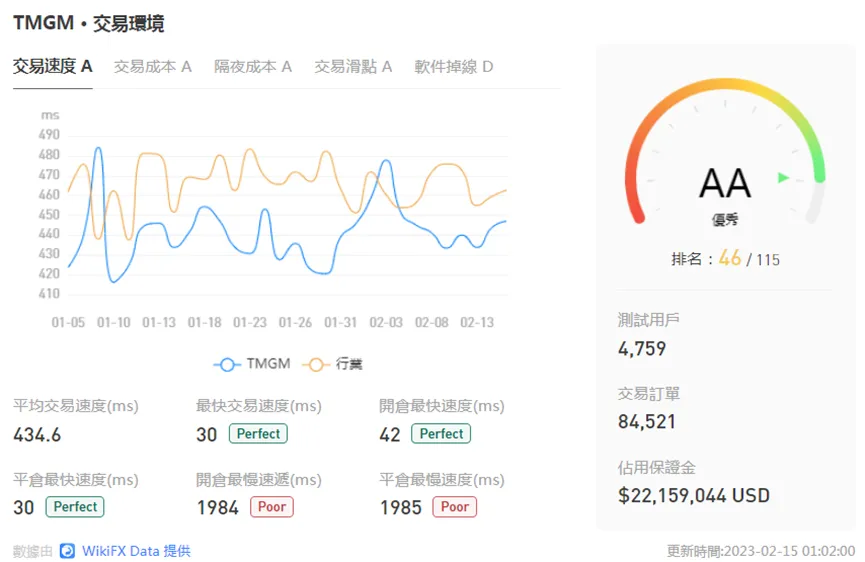The width and height of the screenshot is (865, 562).
Task: Click the Perfect badge beside 最快交易速度 30
Action: tap(258, 433)
